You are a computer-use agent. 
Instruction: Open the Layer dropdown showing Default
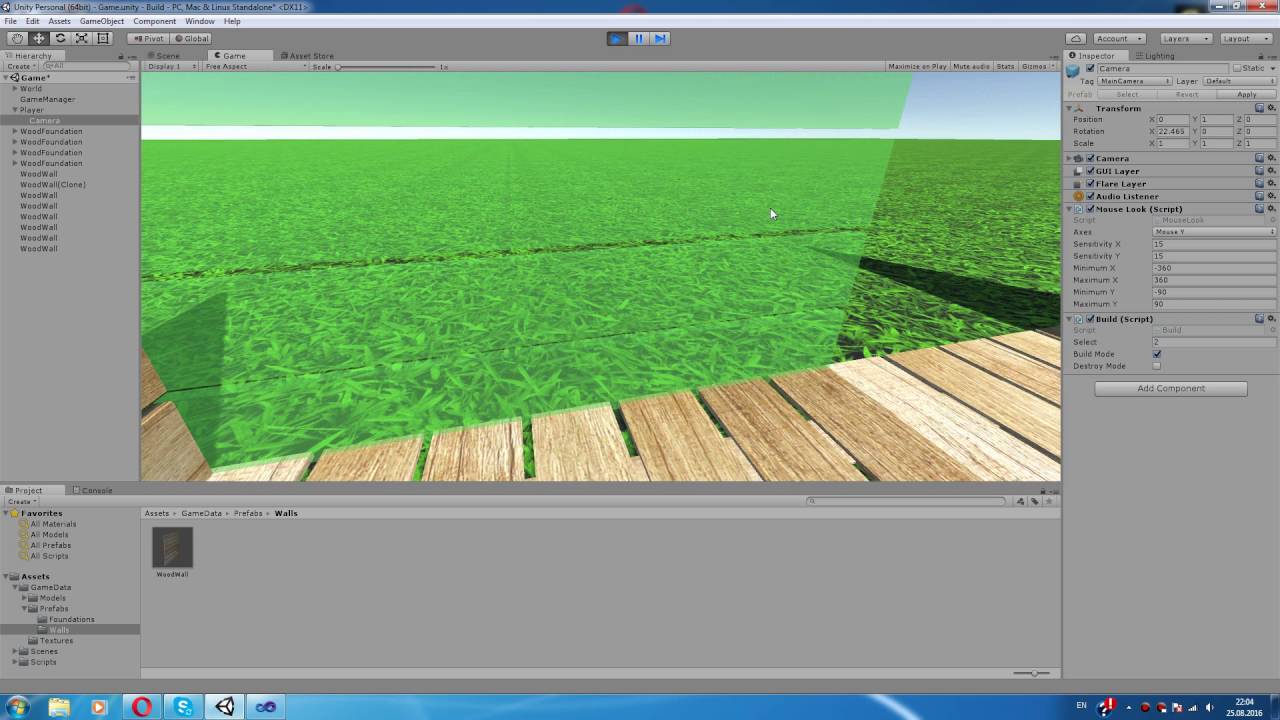tap(1238, 81)
